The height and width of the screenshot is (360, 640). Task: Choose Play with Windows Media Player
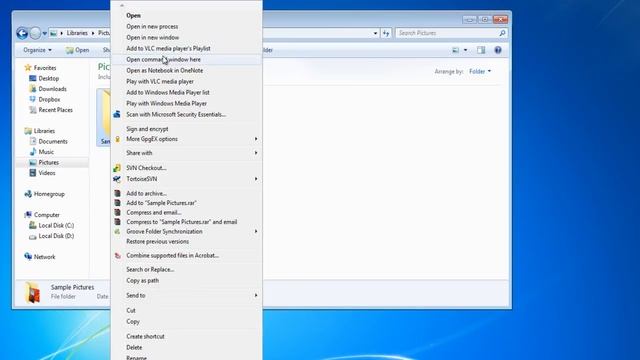[x=187, y=104]
